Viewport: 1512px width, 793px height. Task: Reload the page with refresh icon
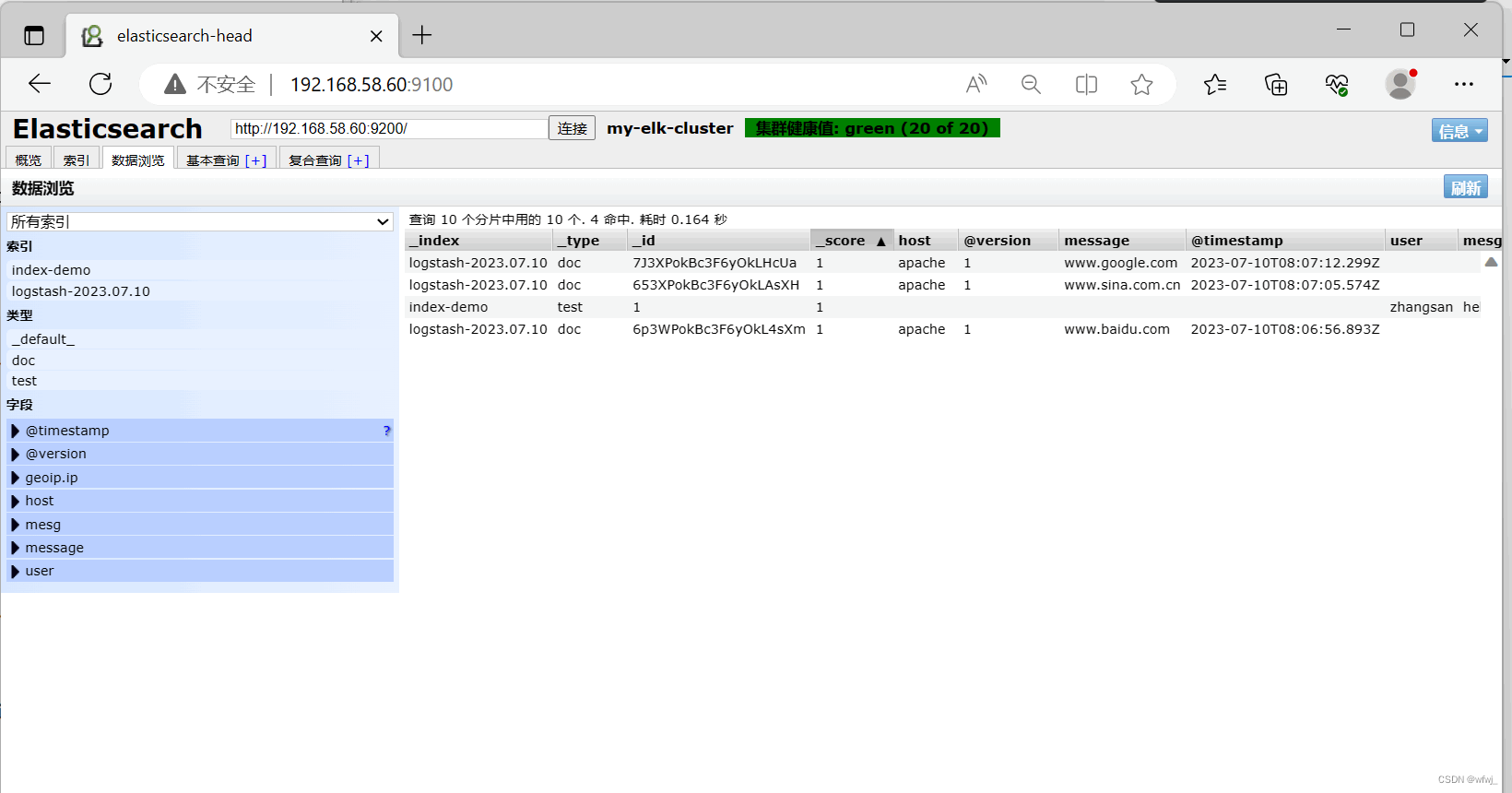[100, 84]
